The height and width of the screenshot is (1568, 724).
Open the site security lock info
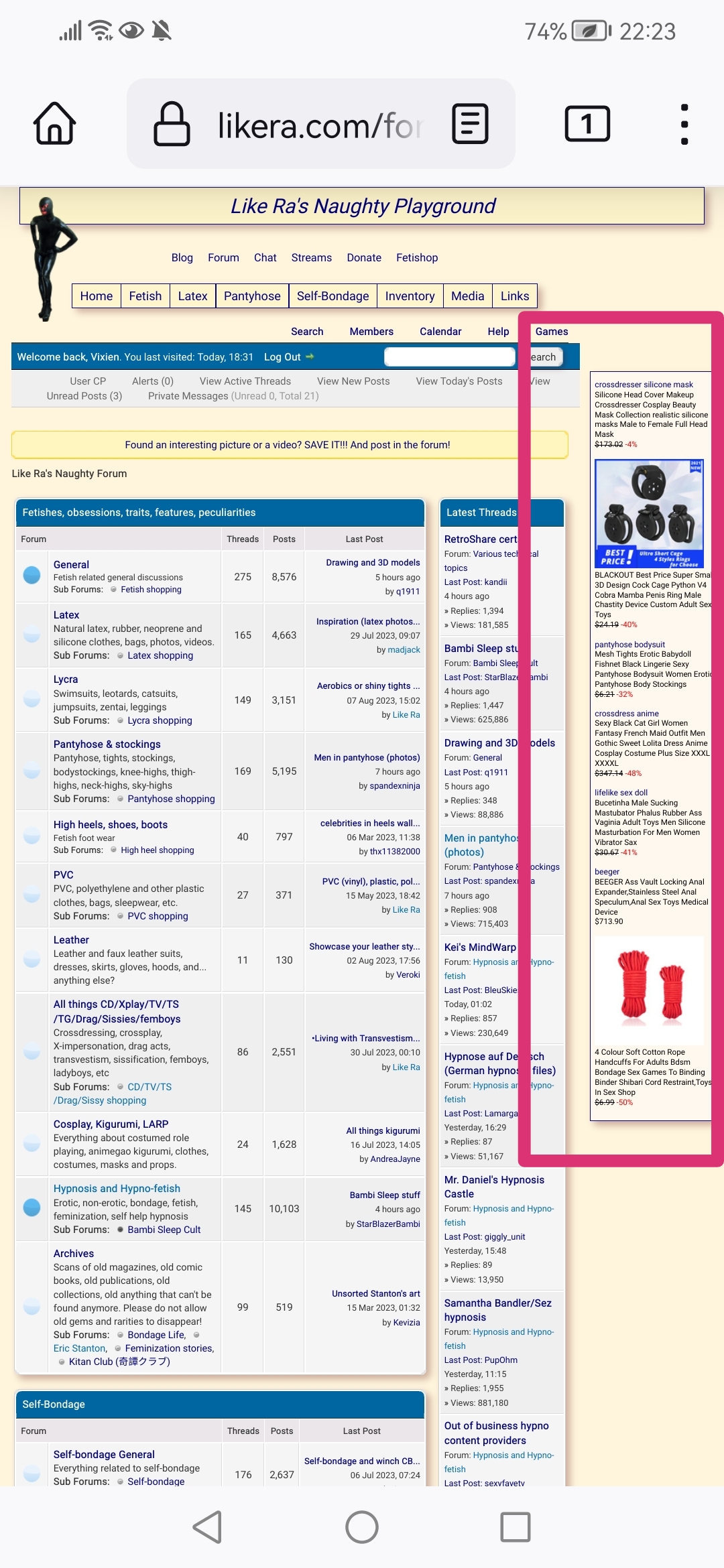point(172,124)
